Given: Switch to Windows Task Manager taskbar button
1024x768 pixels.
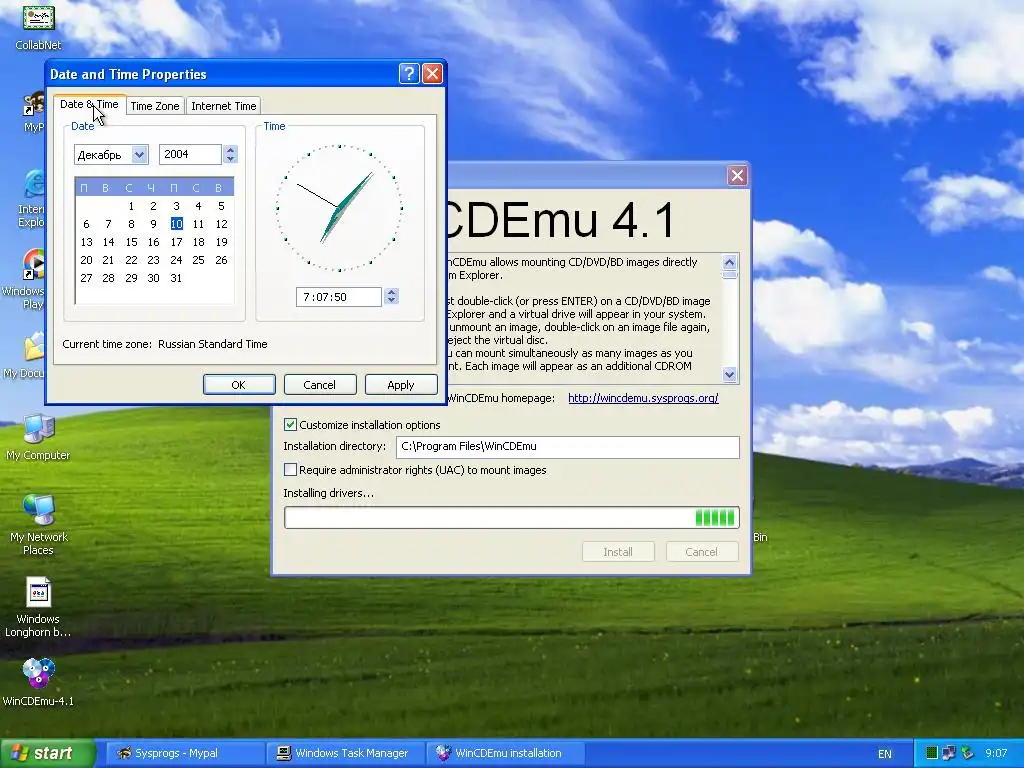Looking at the screenshot, I should tap(346, 753).
